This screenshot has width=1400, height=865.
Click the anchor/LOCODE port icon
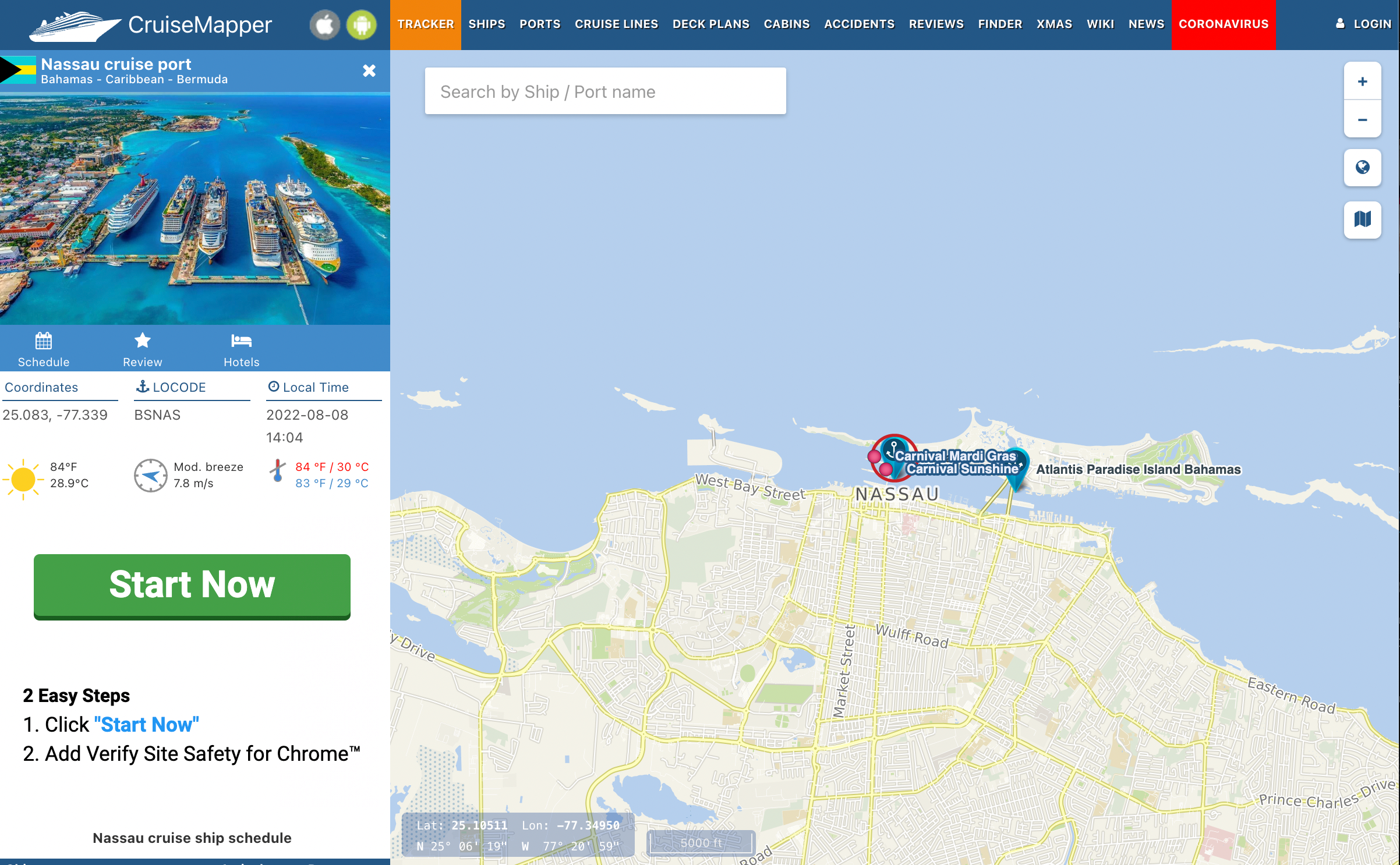(141, 387)
